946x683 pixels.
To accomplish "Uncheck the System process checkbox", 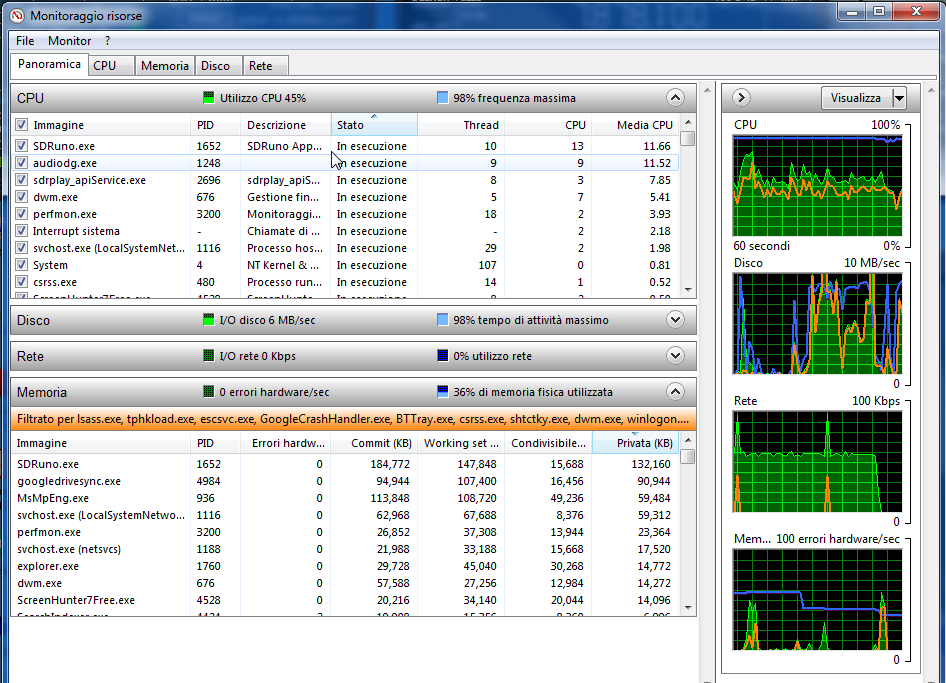I will pyautogui.click(x=22, y=265).
